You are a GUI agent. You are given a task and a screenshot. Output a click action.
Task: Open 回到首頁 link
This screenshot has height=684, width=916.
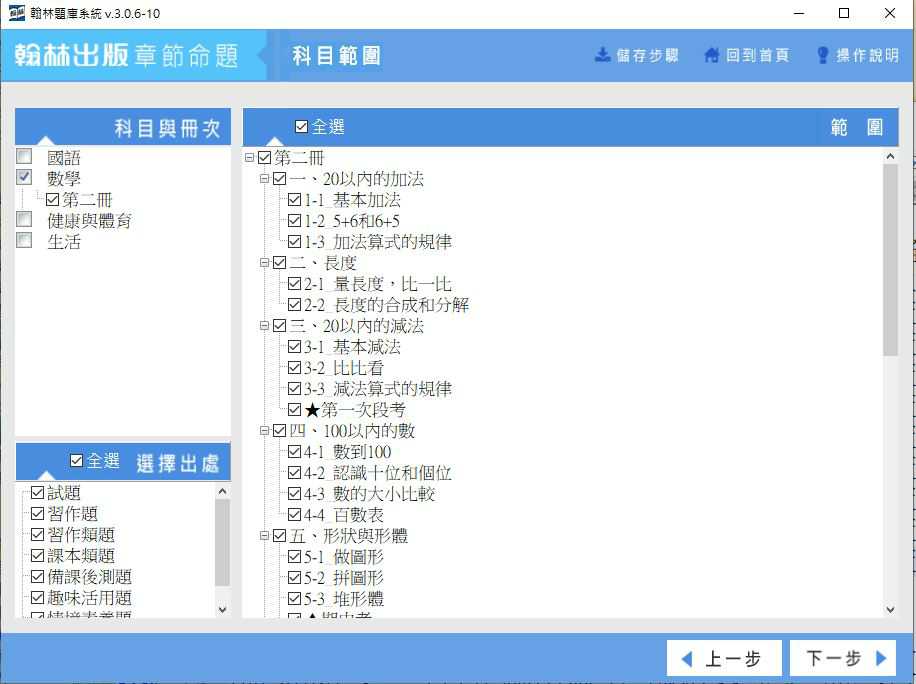pos(757,55)
